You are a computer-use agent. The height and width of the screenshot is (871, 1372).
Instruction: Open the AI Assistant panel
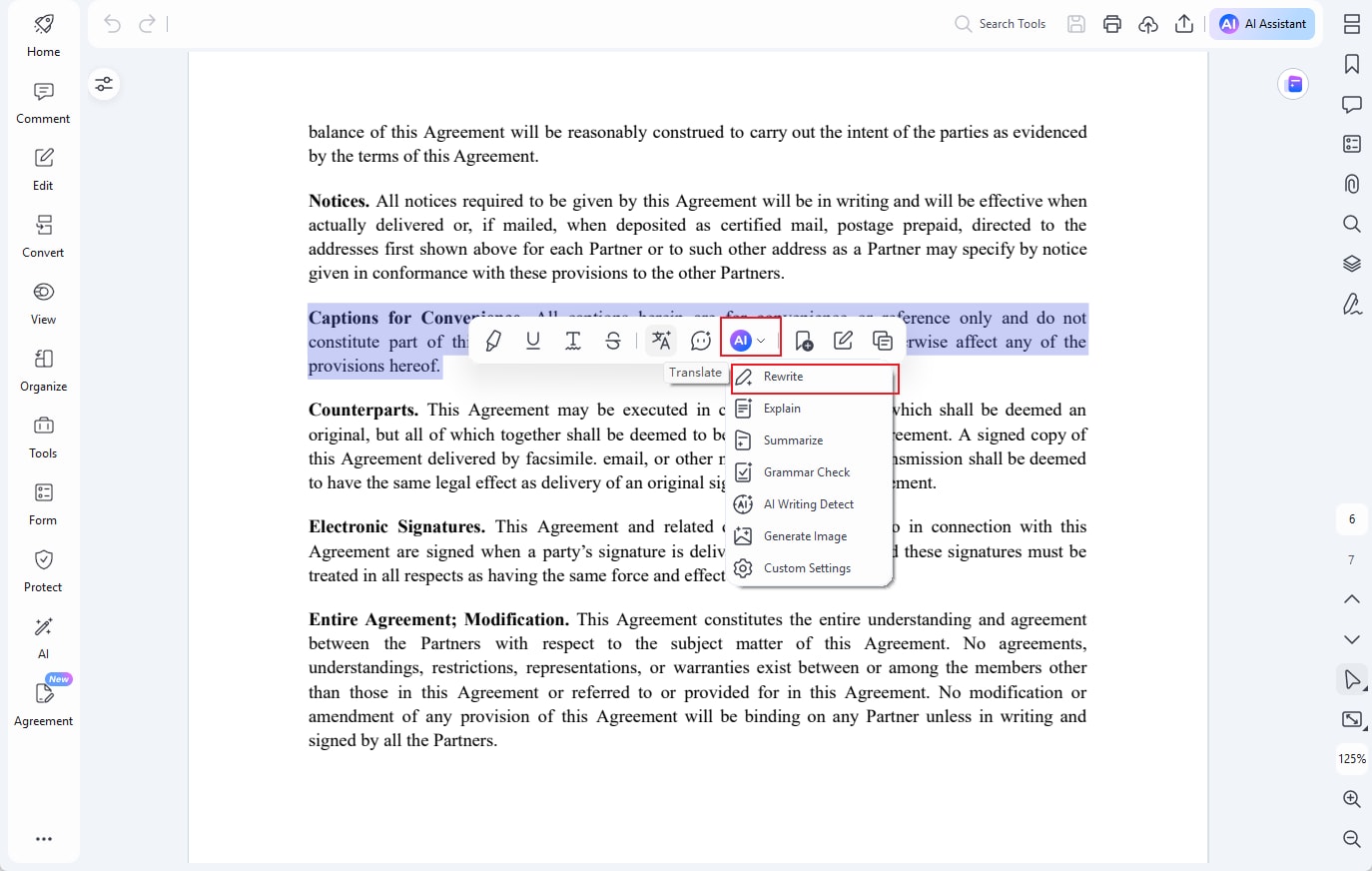(1262, 24)
